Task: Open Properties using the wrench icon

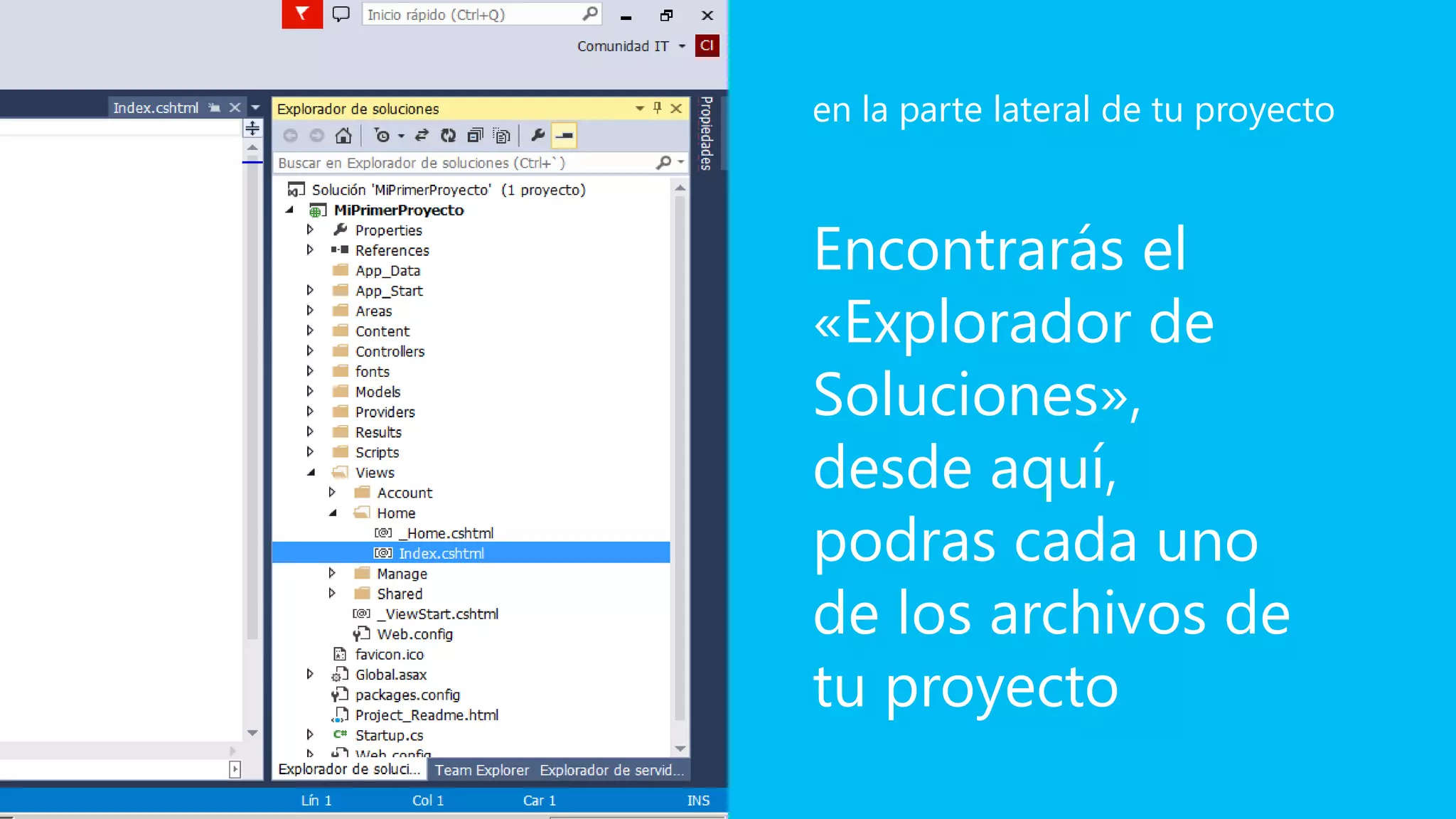Action: 538,135
